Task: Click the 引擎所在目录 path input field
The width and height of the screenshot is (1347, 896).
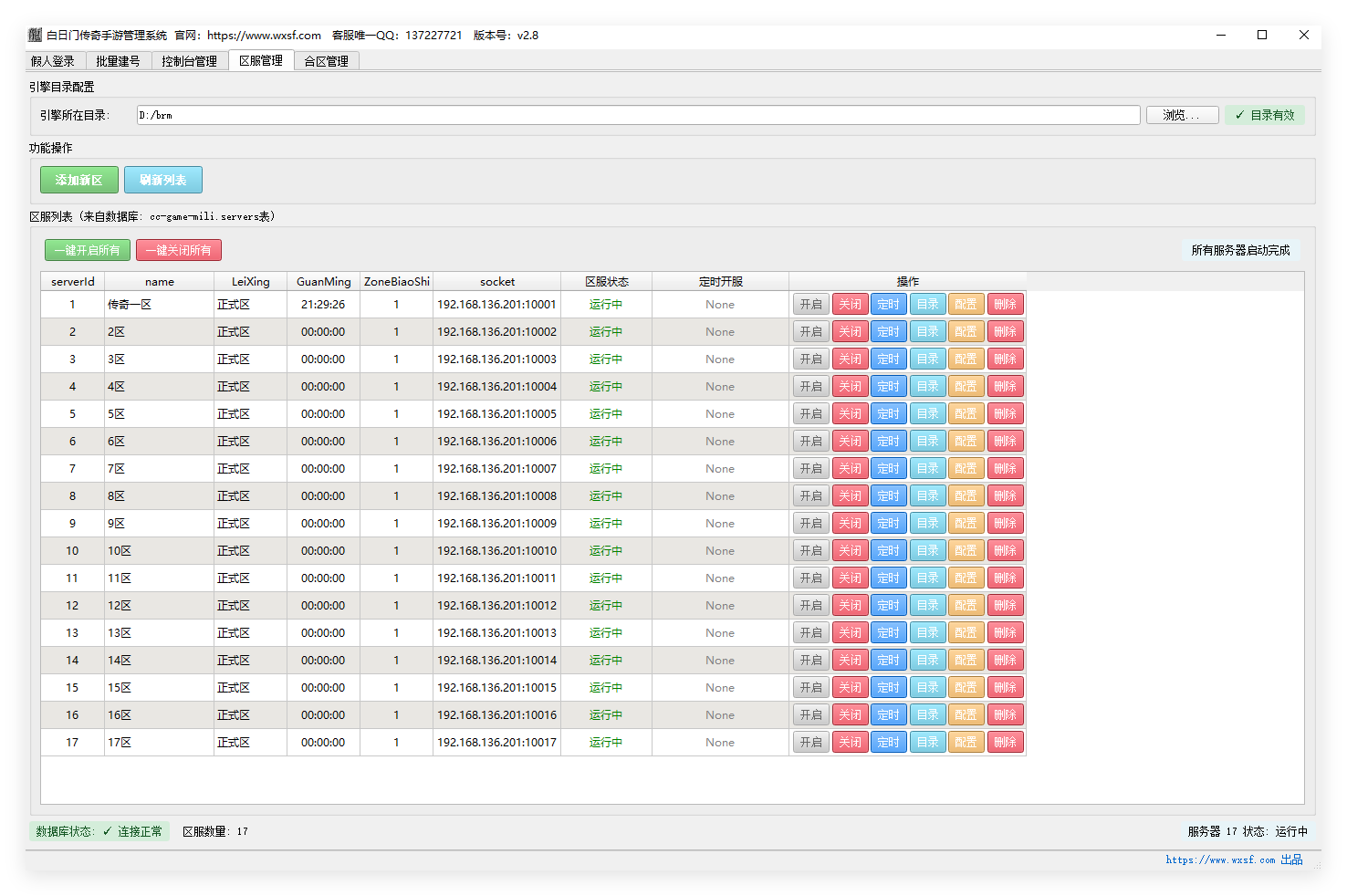Action: (637, 115)
